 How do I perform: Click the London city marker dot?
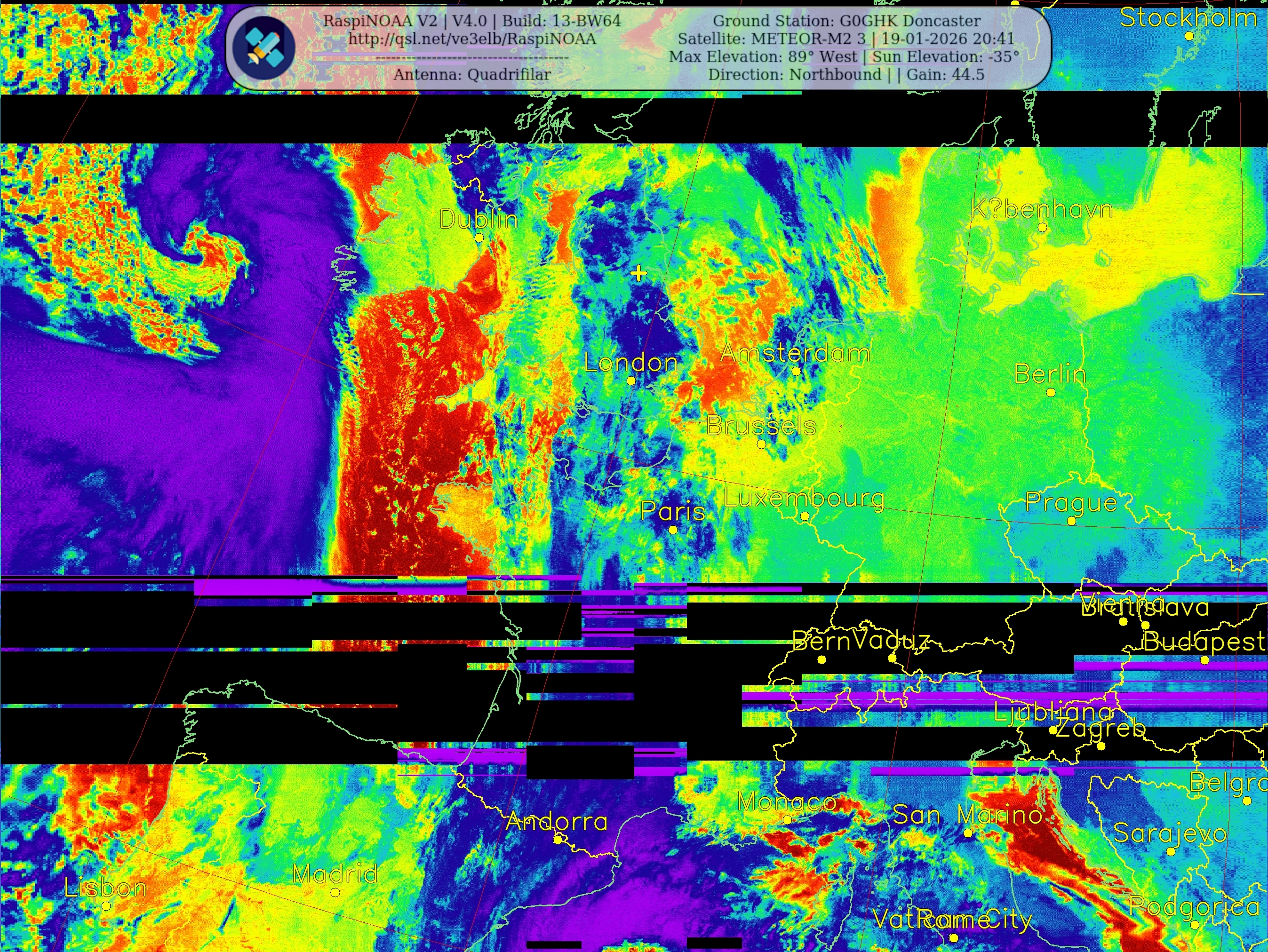click(x=631, y=381)
